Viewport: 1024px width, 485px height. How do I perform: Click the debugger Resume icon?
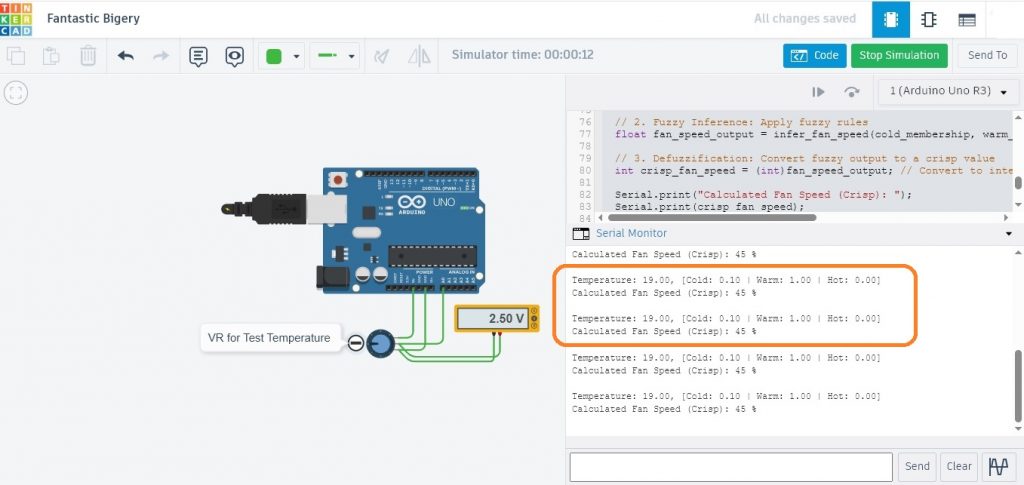(x=818, y=92)
